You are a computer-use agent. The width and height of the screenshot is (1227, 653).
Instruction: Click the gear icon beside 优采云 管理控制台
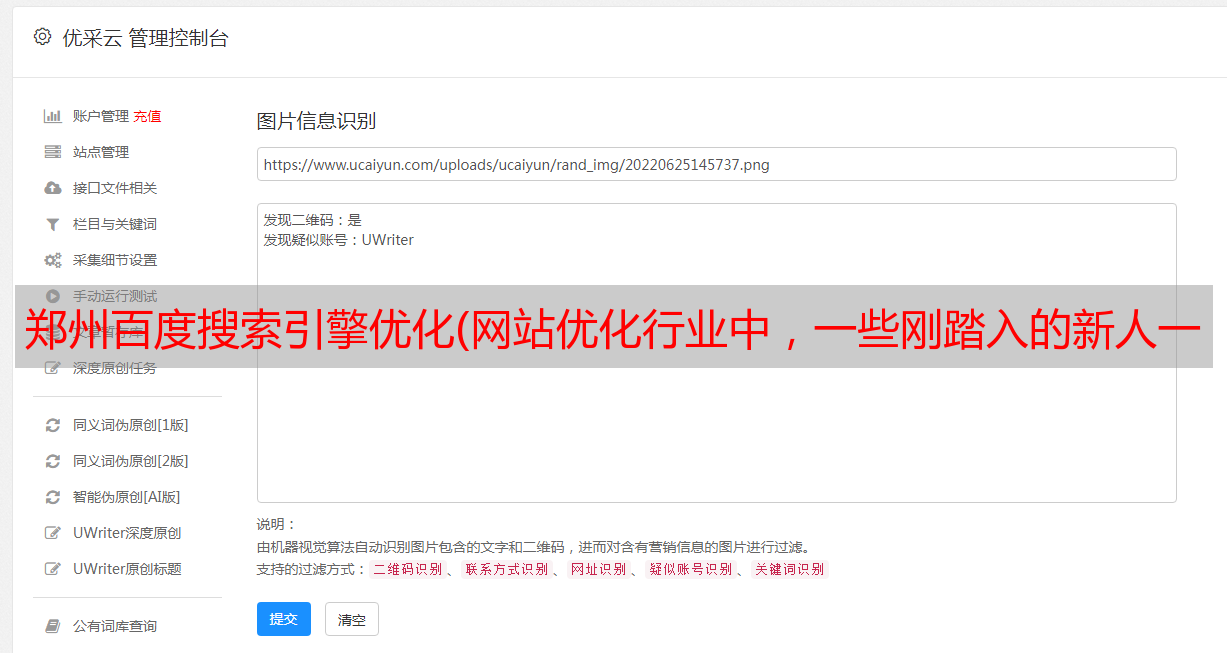click(x=42, y=37)
